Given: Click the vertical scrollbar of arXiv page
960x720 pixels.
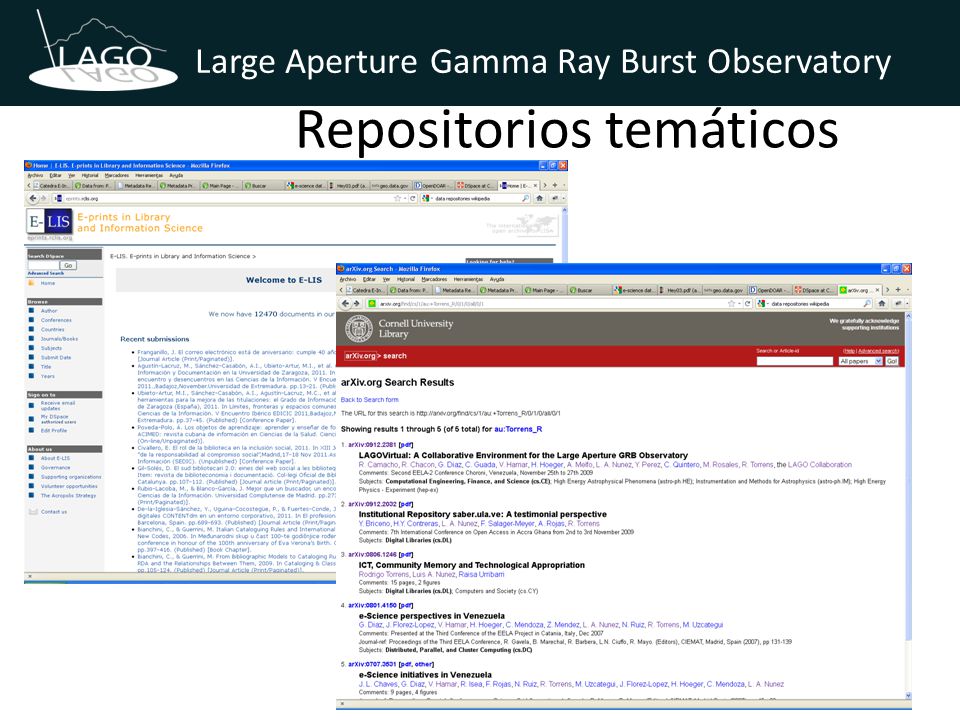Looking at the screenshot, I should (908, 505).
